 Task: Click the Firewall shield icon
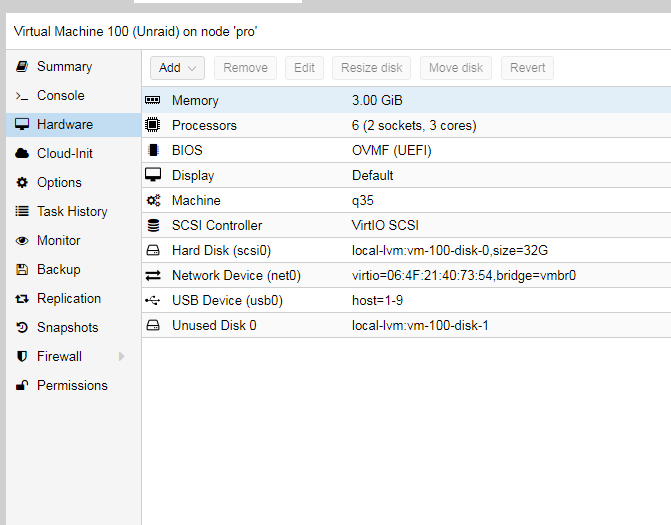tap(22, 356)
